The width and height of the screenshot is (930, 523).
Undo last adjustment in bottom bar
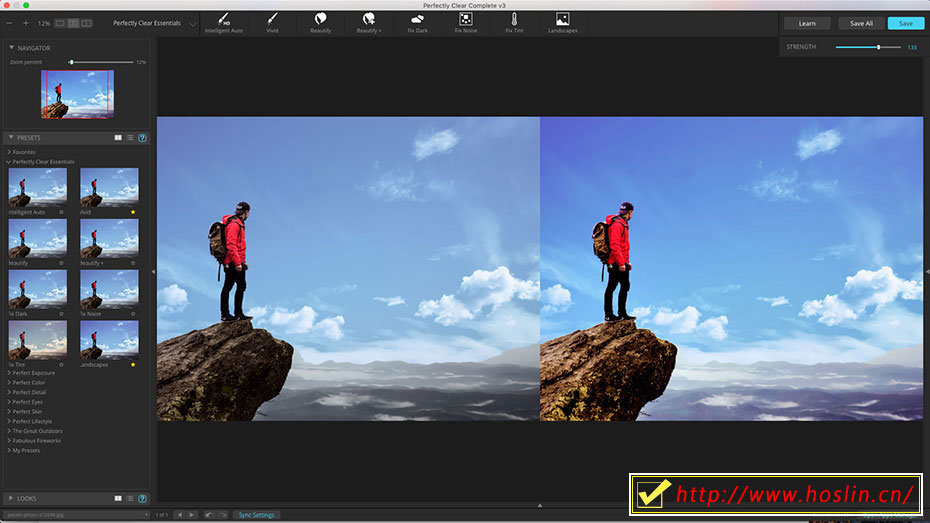coord(209,515)
